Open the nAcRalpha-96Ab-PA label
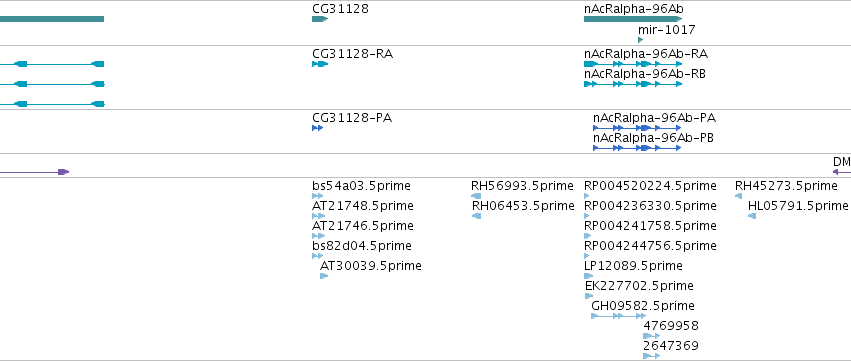 click(654, 118)
